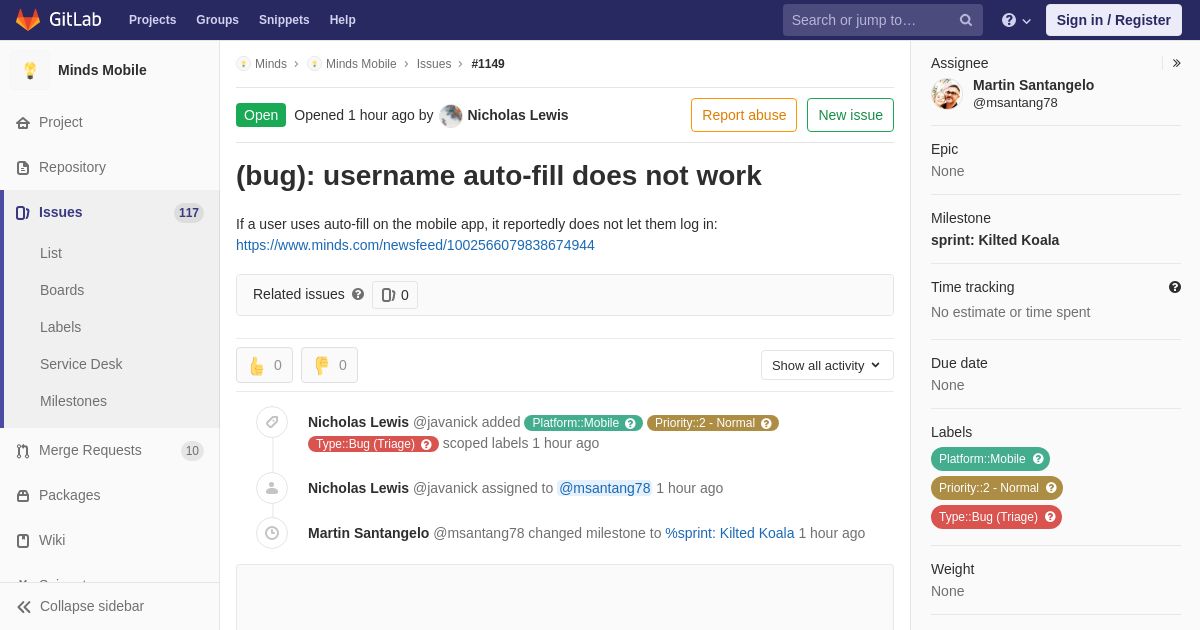Open the help question mark menu
The width and height of the screenshot is (1200, 630).
pyautogui.click(x=1016, y=20)
